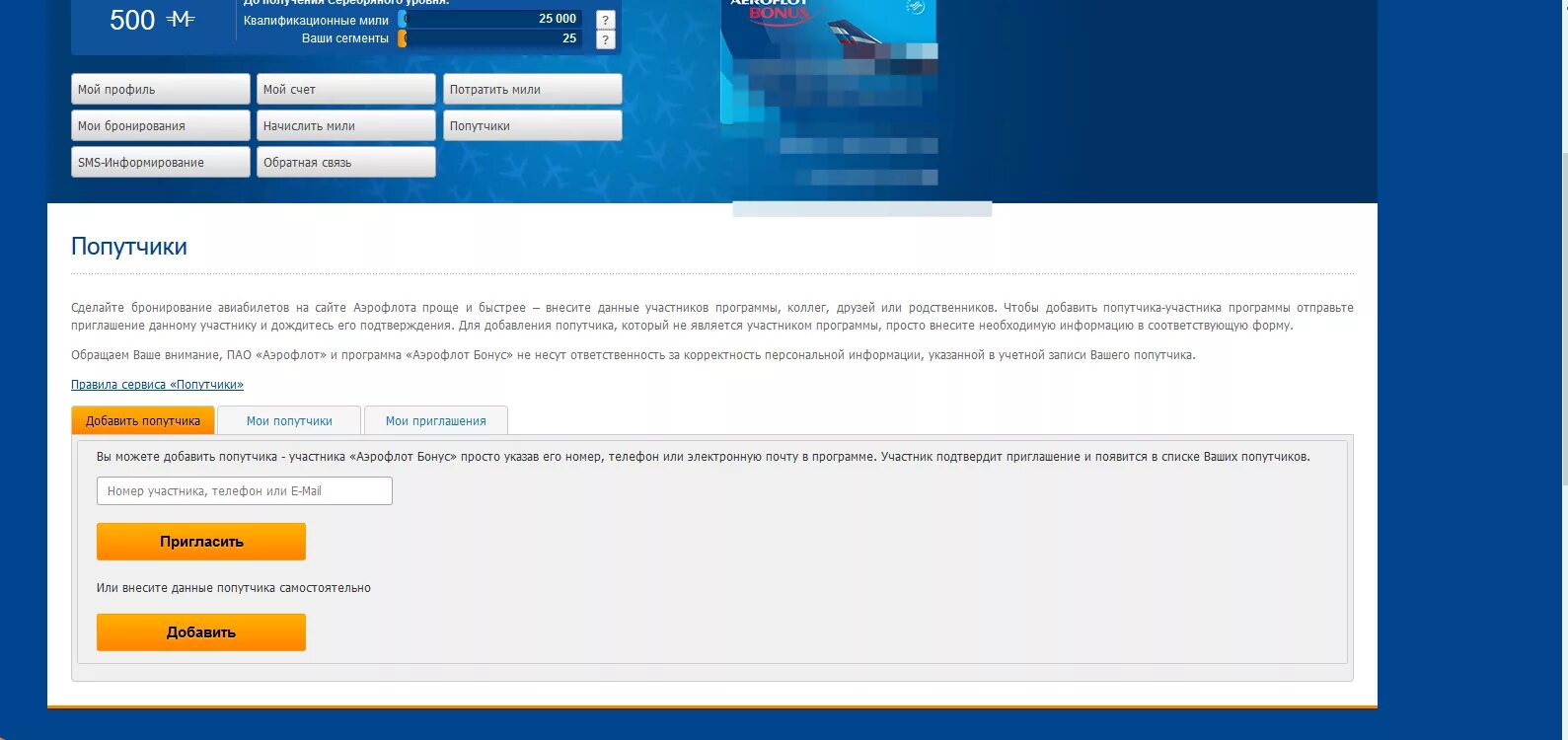Go to Начислить мили
The width and height of the screenshot is (1568, 740).
[346, 125]
